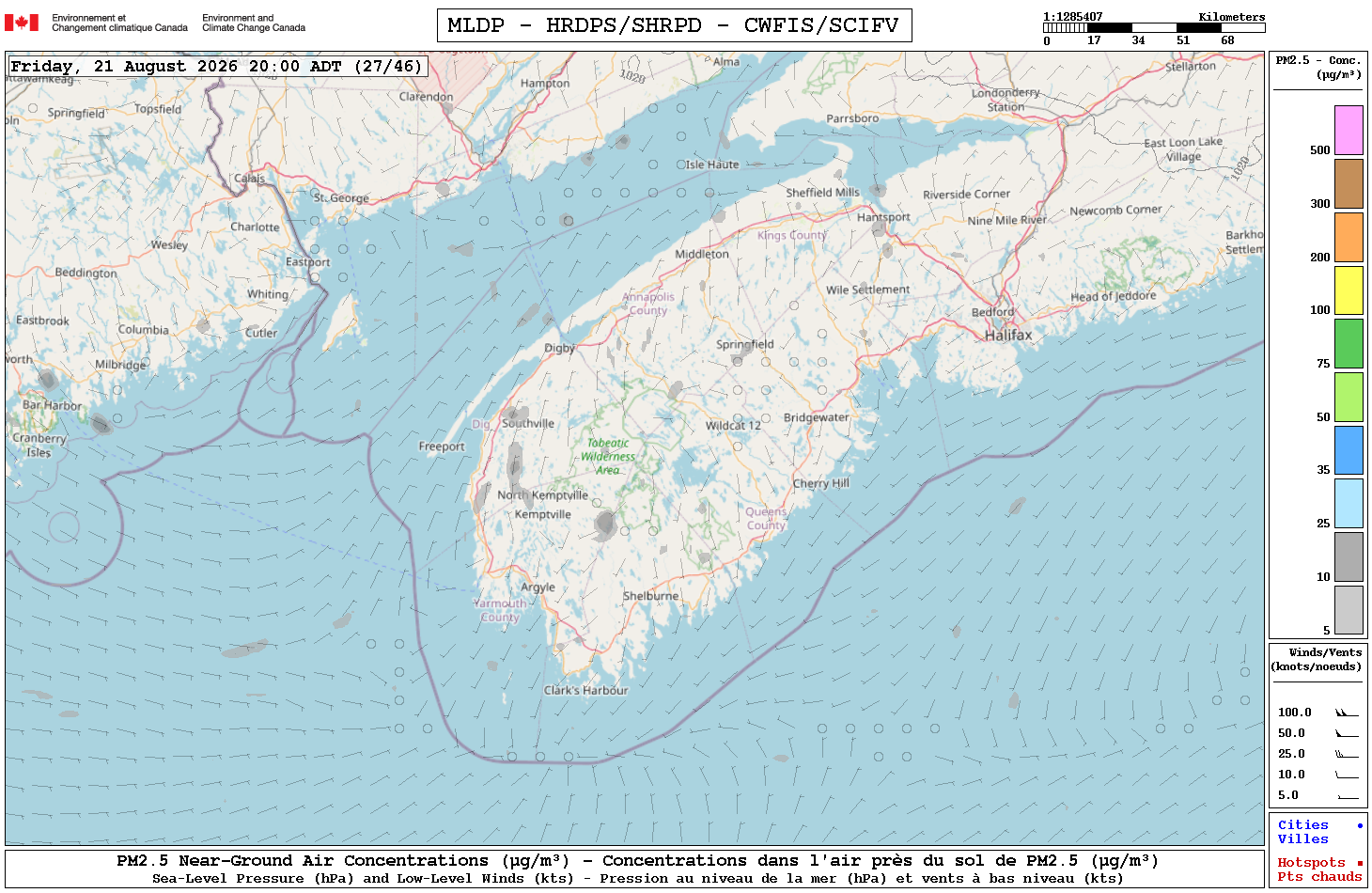Viewport: 1372px width, 893px height.
Task: Click the Tobeatic Wilderness Area label
Action: [x=608, y=456]
